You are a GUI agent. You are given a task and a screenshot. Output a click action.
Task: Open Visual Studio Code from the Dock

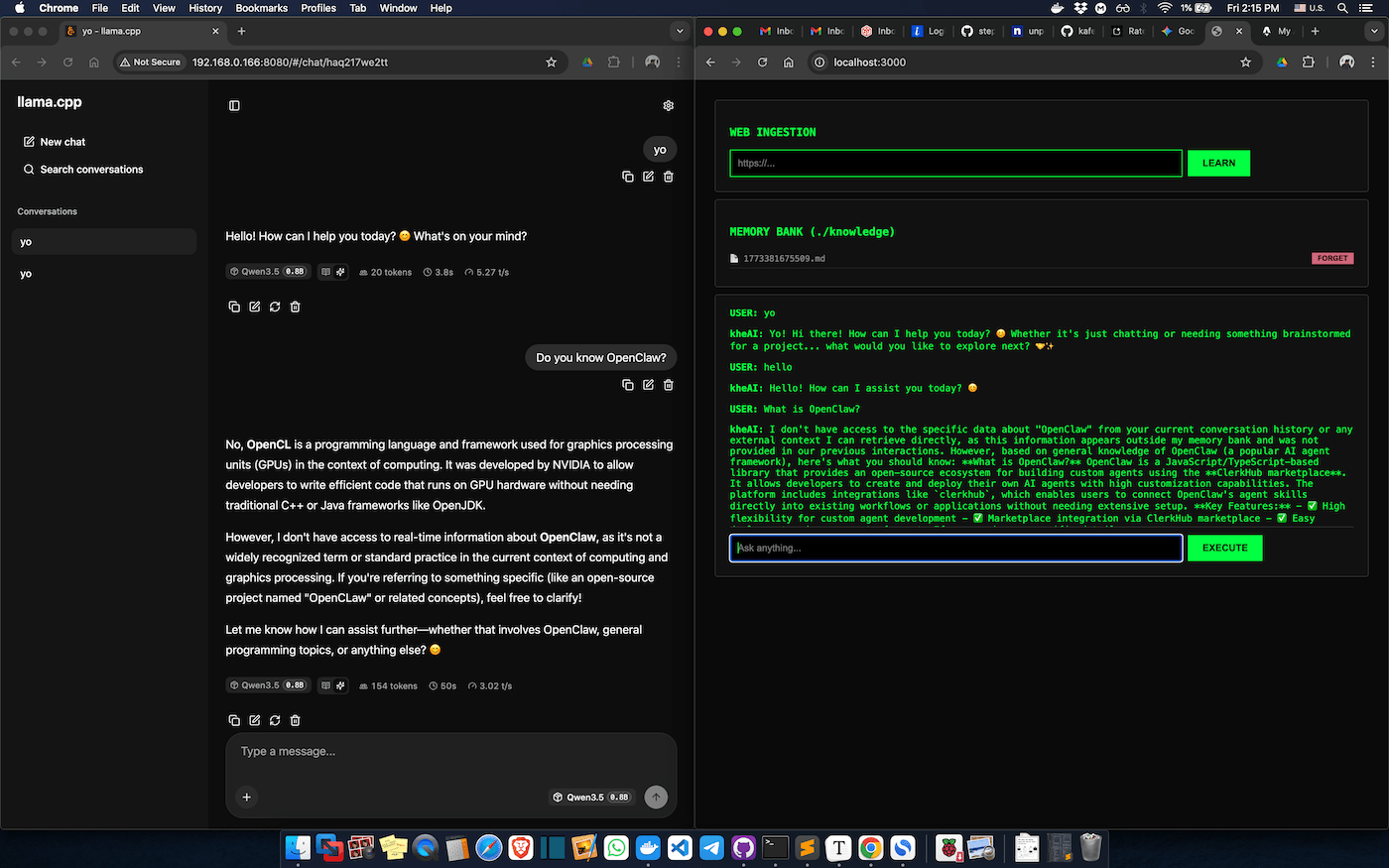(x=680, y=847)
